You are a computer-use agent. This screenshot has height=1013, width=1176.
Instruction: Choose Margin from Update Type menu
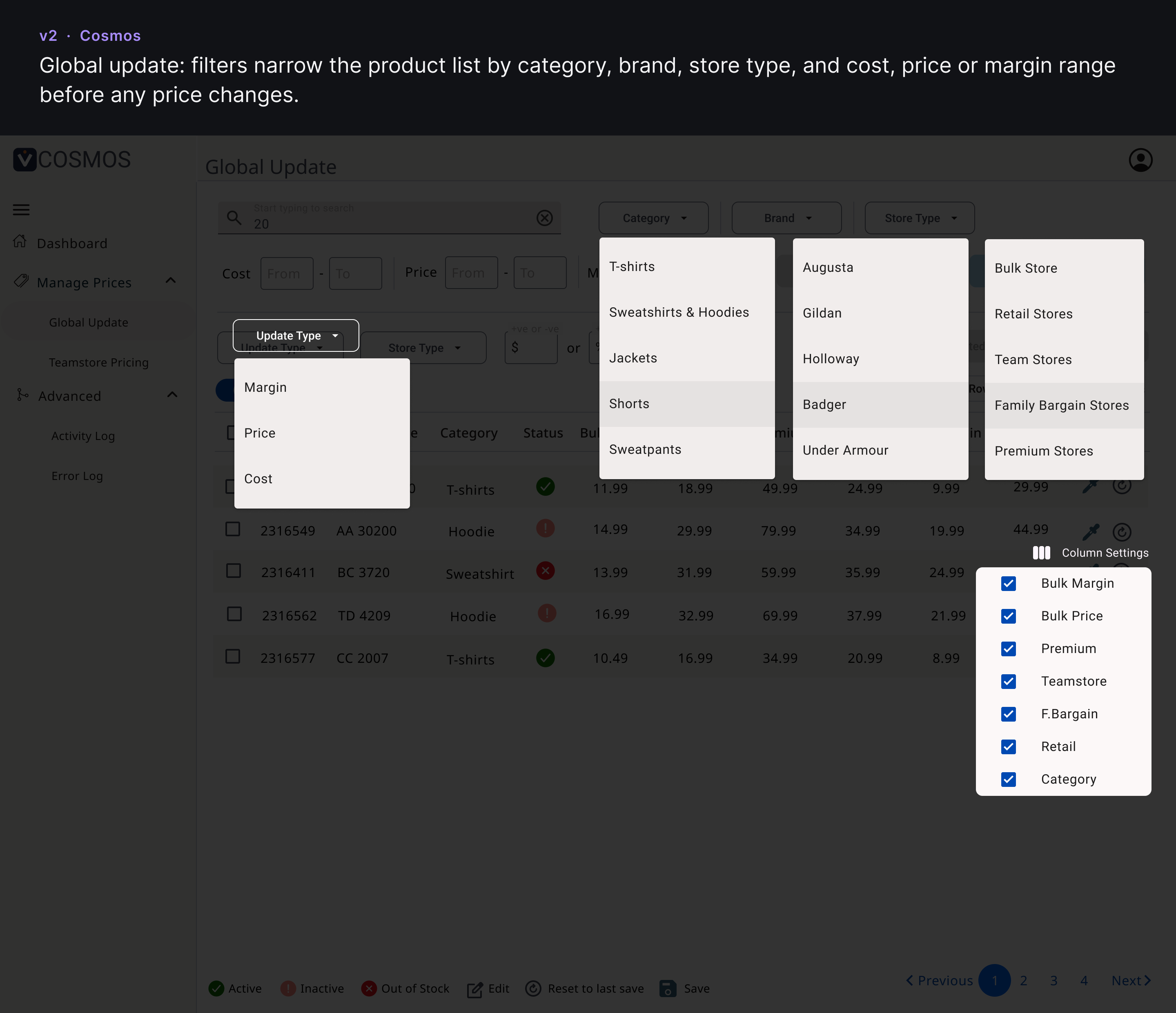(x=322, y=387)
